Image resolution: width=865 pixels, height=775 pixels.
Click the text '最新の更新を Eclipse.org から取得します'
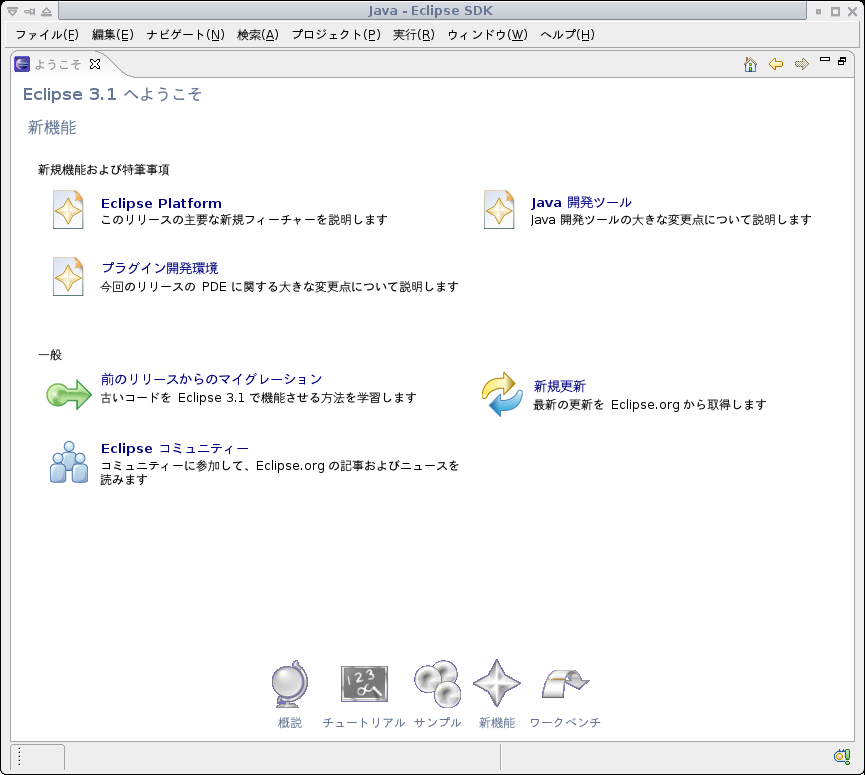[649, 405]
